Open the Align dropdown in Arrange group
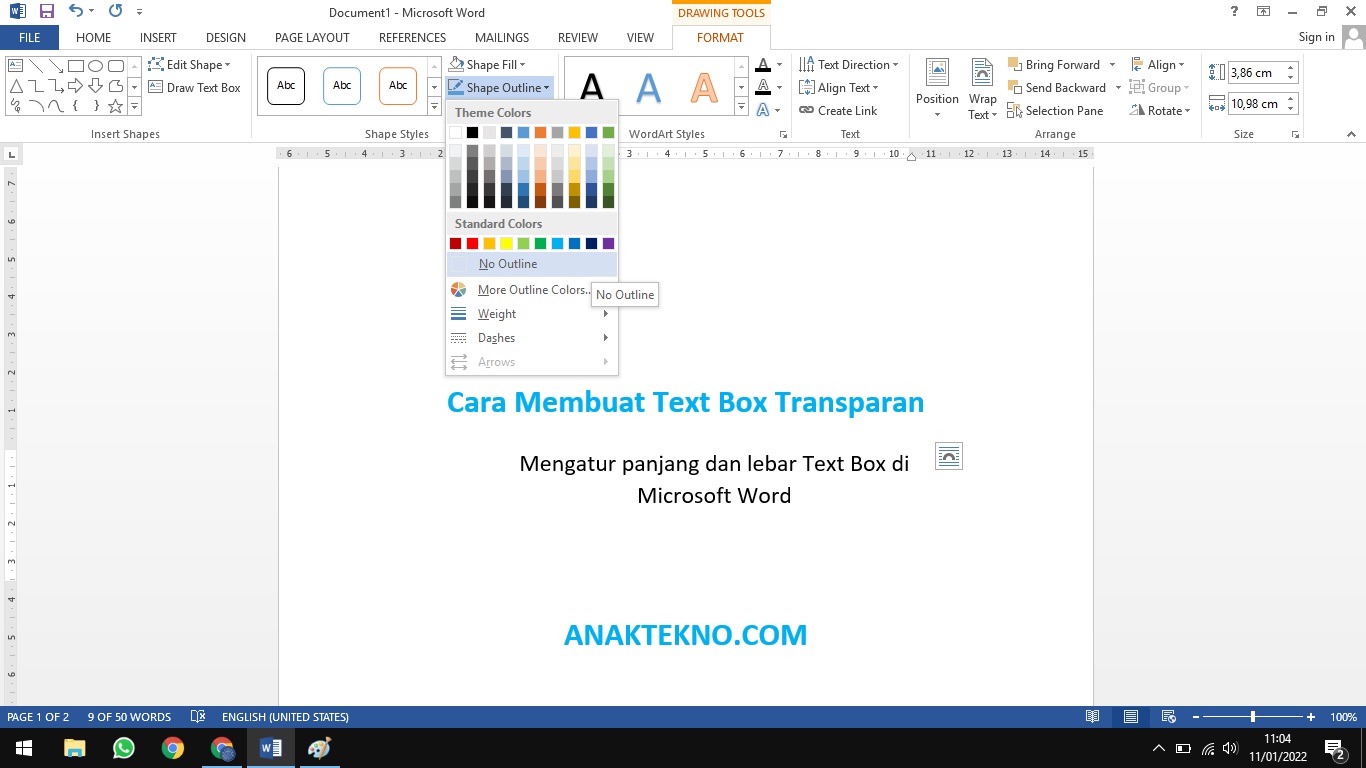Screen dimensions: 1366x768 coord(1158,65)
